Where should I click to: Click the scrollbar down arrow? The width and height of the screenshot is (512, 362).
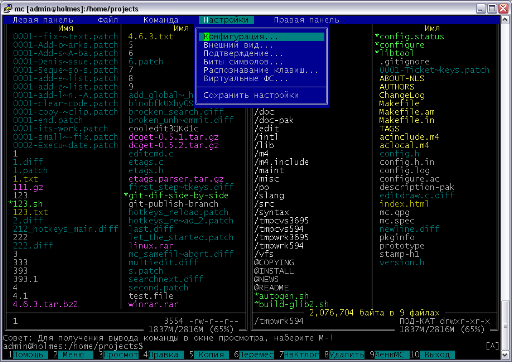(505, 355)
